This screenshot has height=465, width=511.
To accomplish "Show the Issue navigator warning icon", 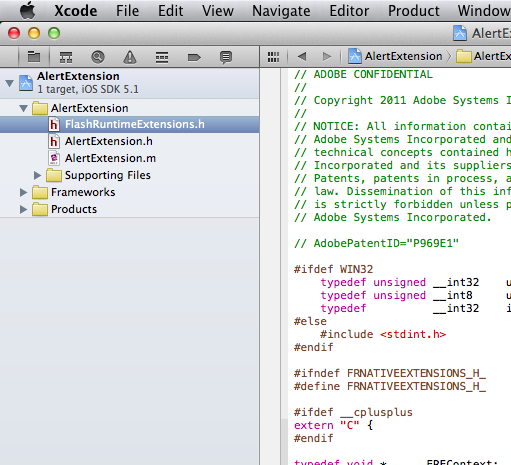I will [x=130, y=57].
